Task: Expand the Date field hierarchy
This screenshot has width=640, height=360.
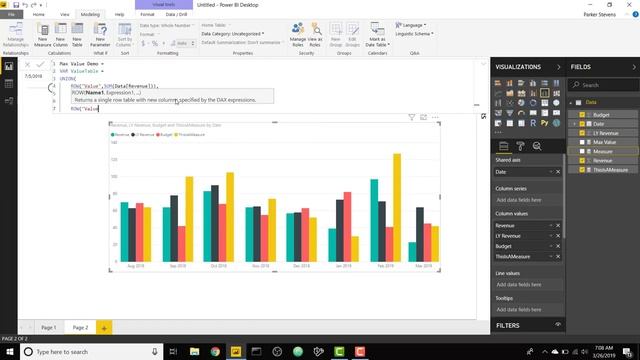Action: pos(575,124)
